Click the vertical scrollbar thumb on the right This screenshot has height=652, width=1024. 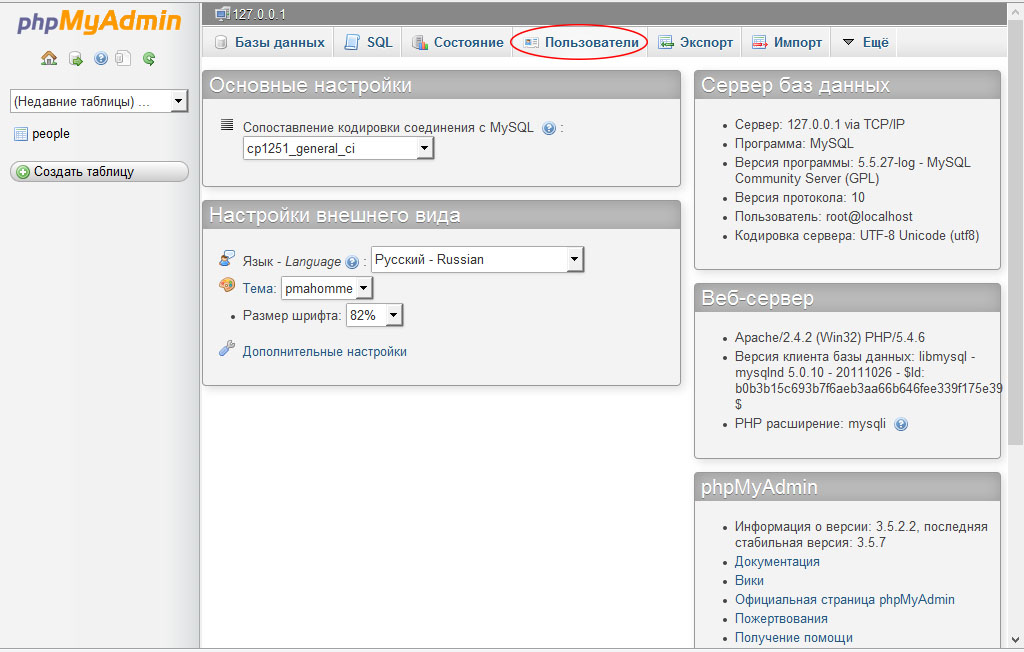1016,232
